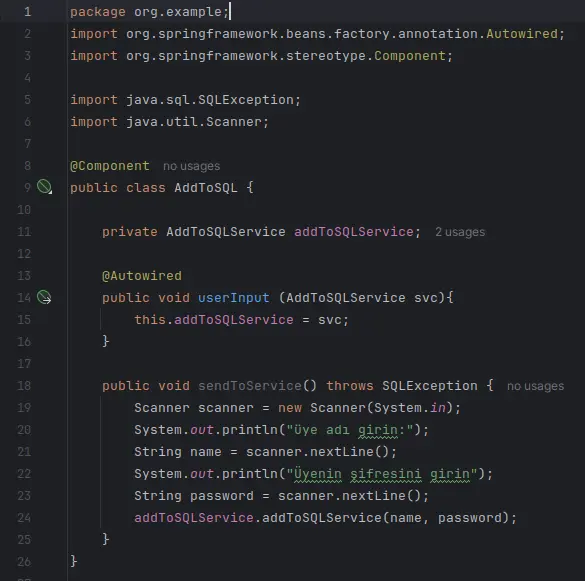This screenshot has width=585, height=581.
Task: Click the Spring bean gutter icon on line 9
Action: click(44, 187)
